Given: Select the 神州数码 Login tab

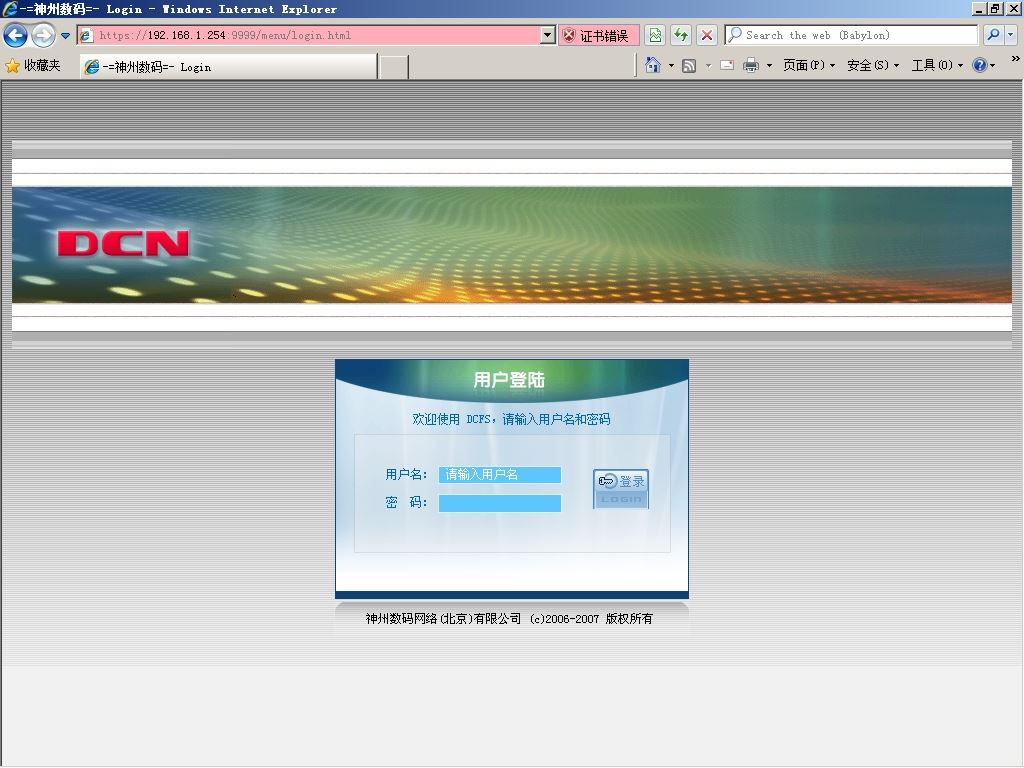Looking at the screenshot, I should coord(228,67).
